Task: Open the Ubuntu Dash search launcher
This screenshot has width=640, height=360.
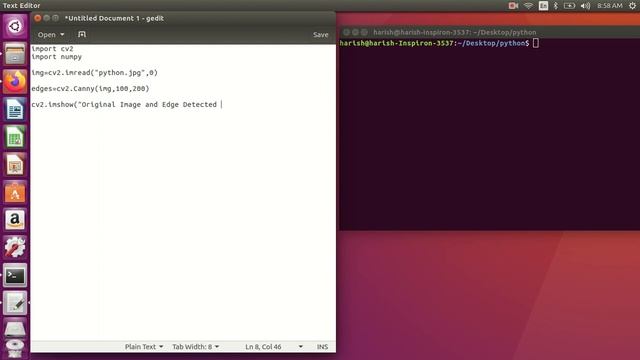Action: point(15,26)
